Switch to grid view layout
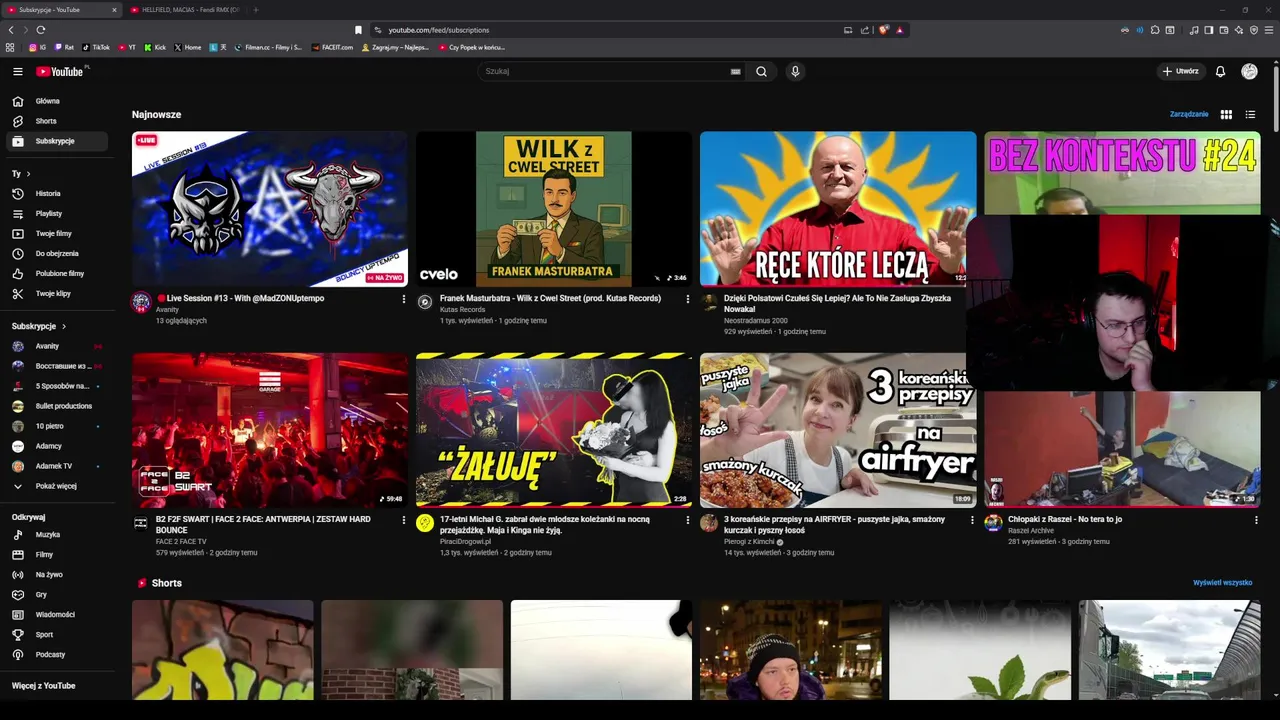Image resolution: width=1280 pixels, height=720 pixels. pos(1226,114)
